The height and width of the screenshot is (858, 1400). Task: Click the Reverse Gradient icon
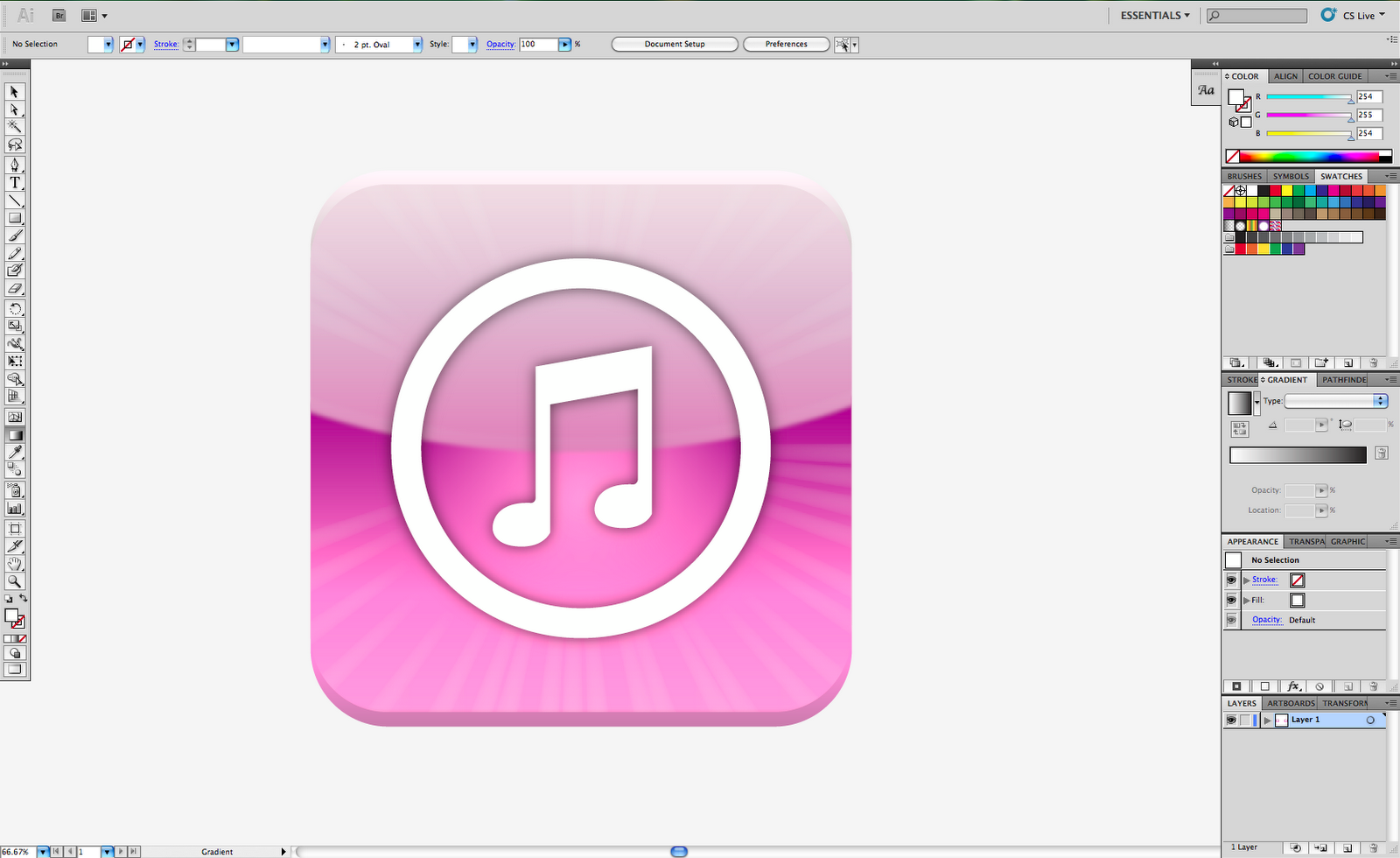(1240, 428)
